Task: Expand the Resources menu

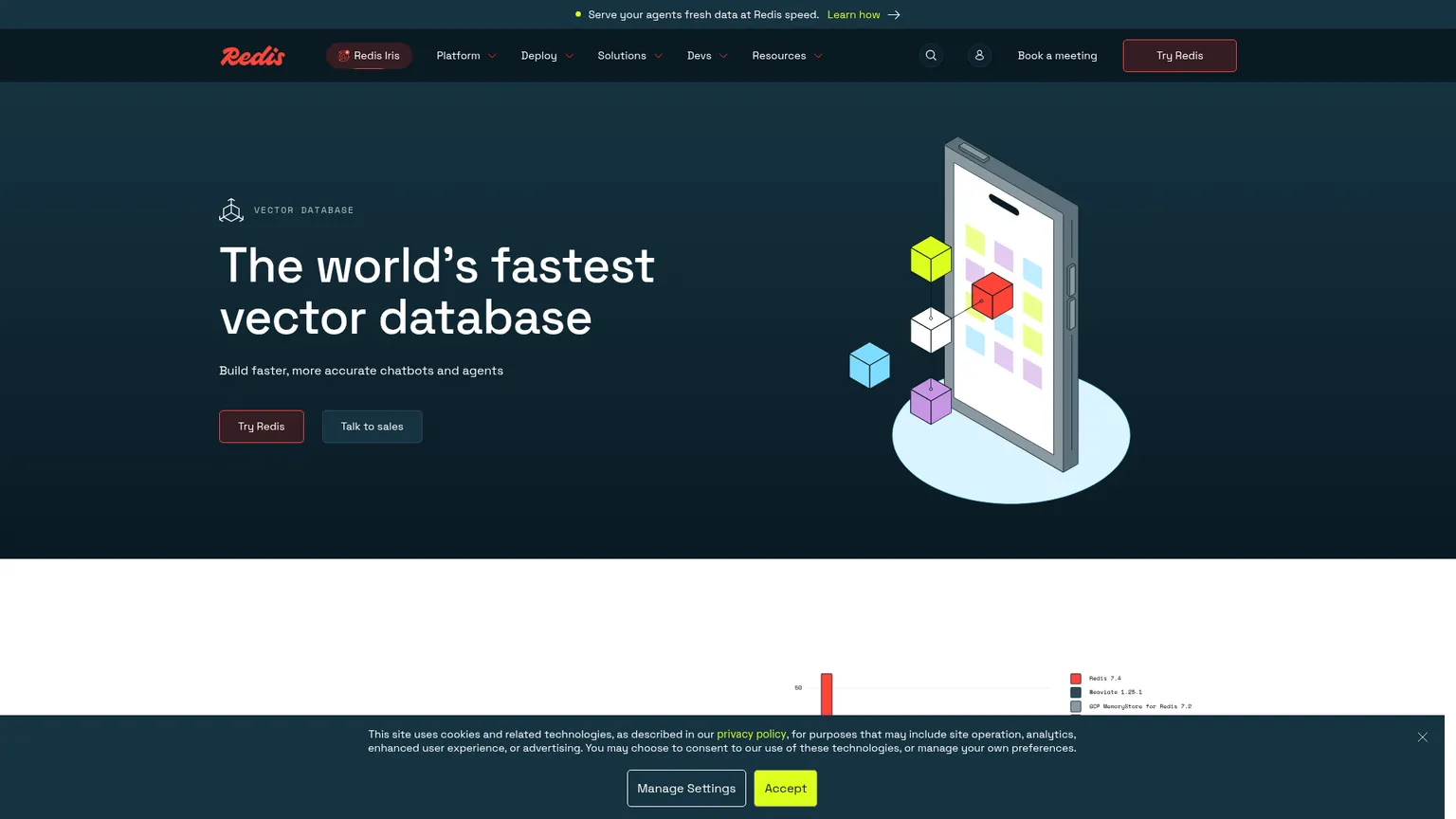Action: tap(787, 56)
